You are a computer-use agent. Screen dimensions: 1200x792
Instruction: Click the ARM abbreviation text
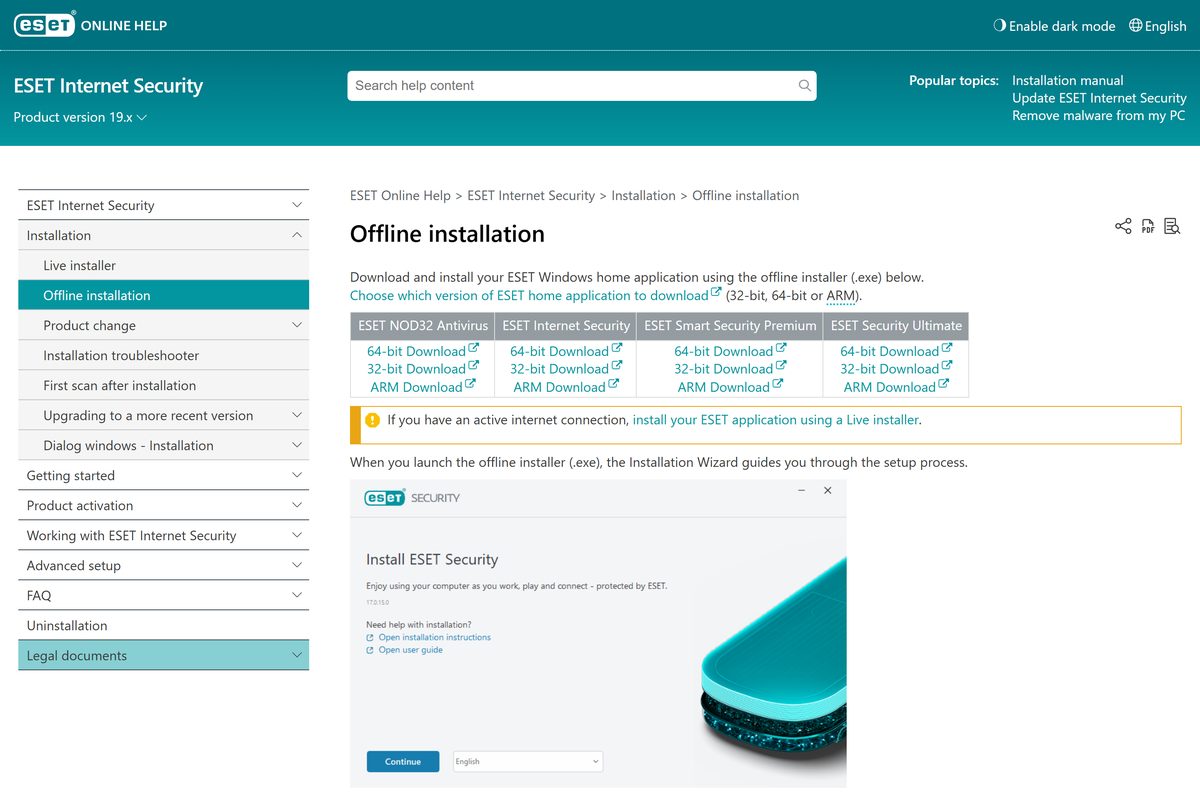840,295
